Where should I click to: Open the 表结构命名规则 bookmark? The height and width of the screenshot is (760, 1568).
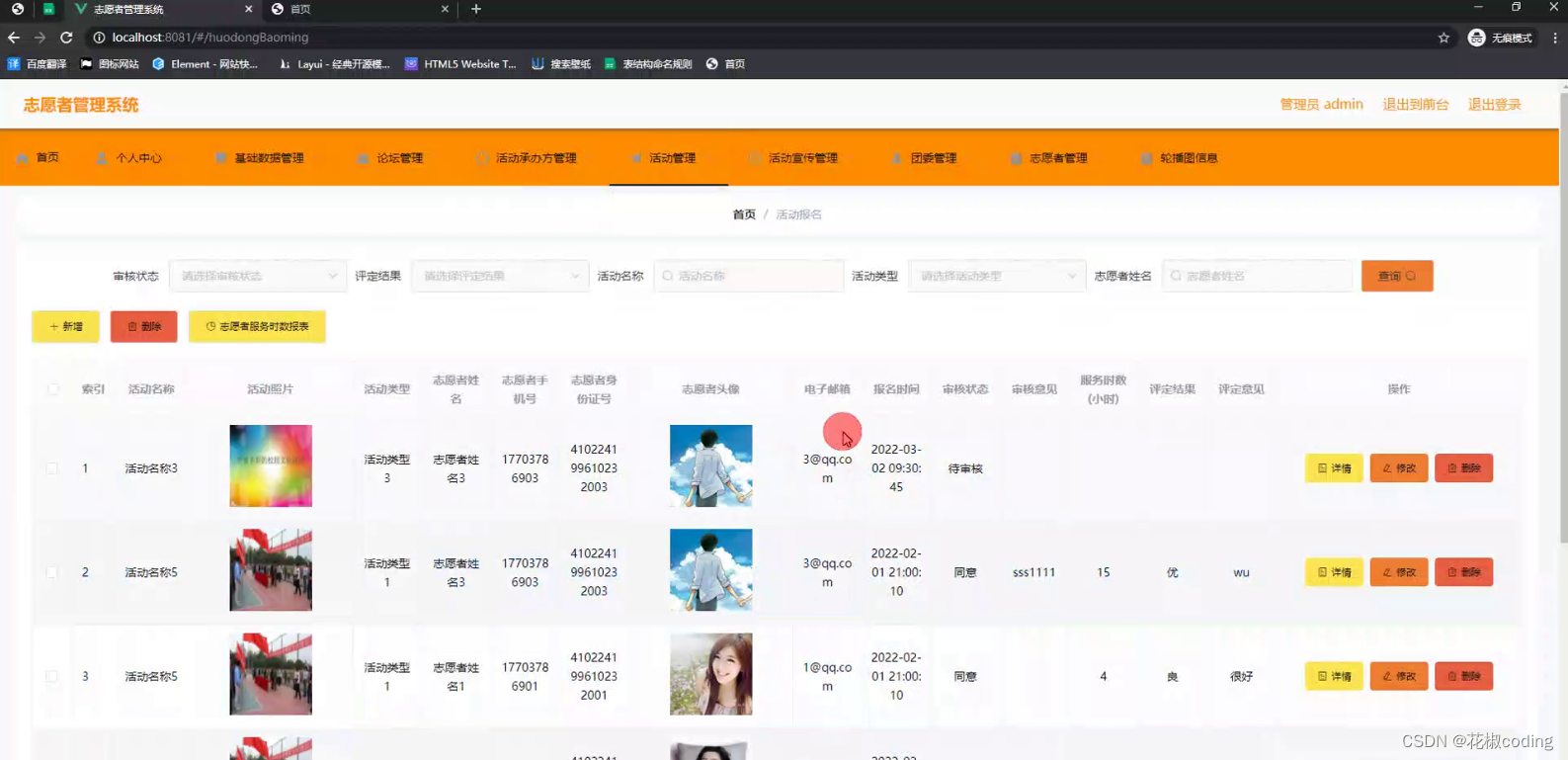(648, 64)
